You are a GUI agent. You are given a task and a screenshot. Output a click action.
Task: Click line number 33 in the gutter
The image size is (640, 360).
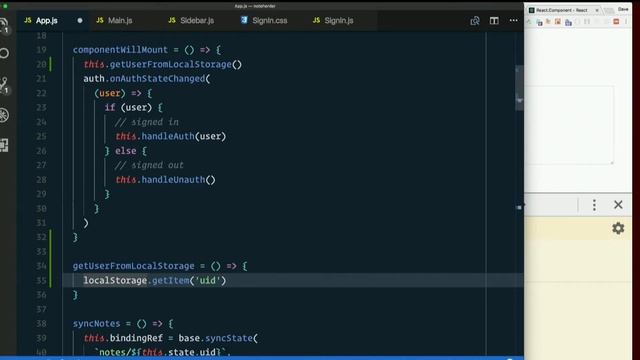(x=41, y=252)
